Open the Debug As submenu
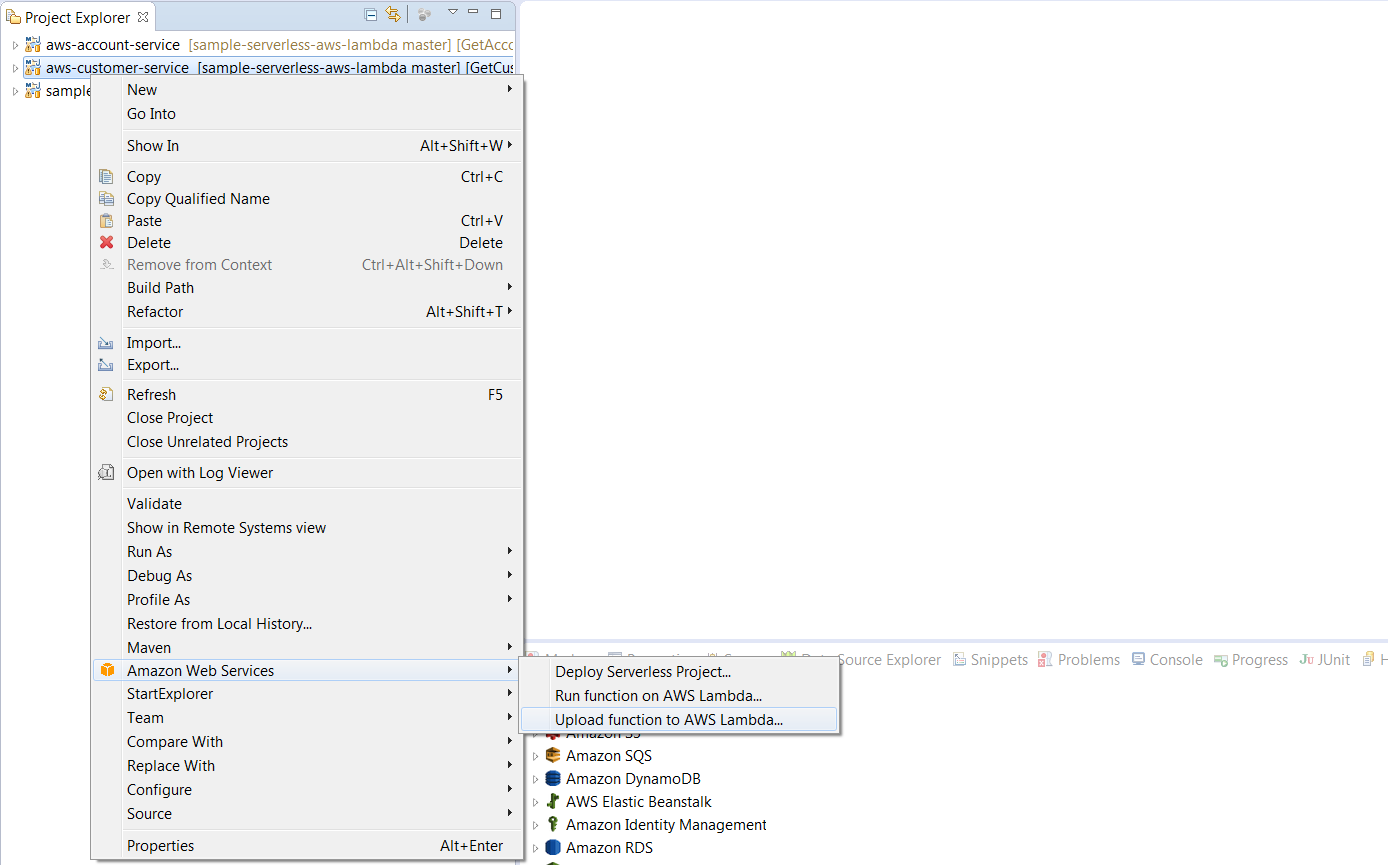The image size is (1388, 865). pyautogui.click(x=307, y=576)
